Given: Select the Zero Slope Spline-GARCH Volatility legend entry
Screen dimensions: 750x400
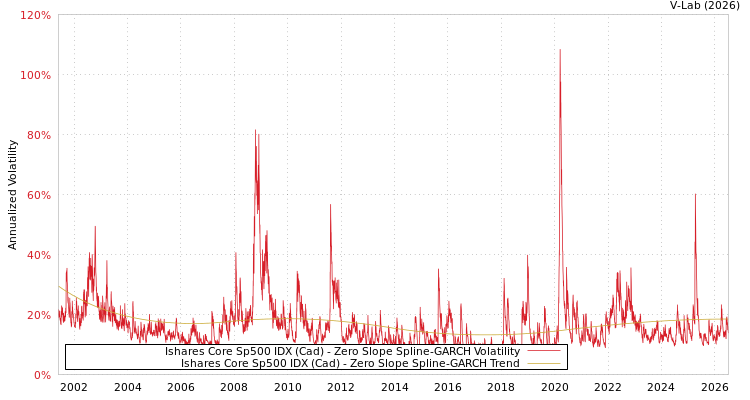Looking at the screenshot, I should (x=342, y=352).
